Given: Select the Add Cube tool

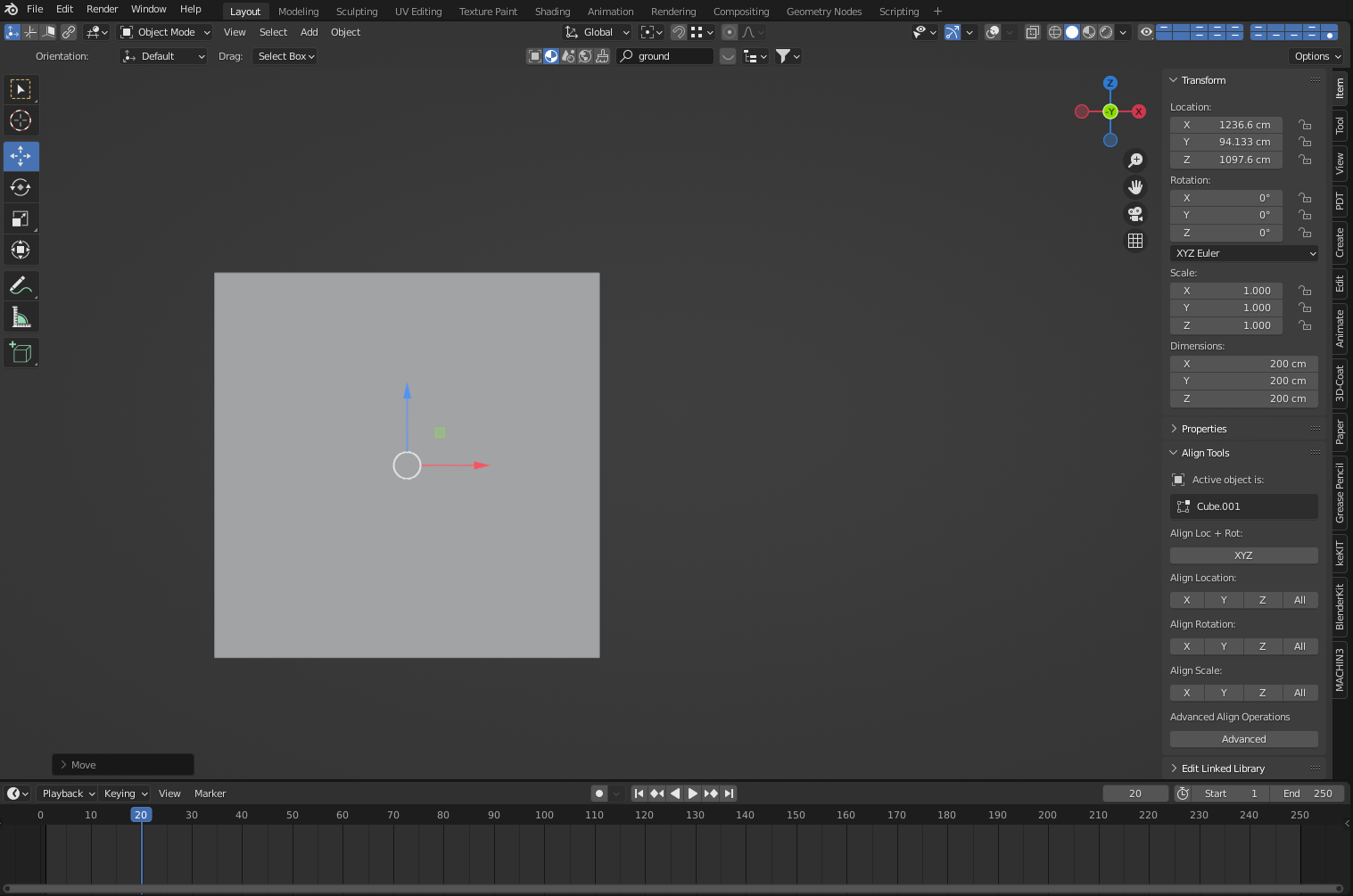Looking at the screenshot, I should [21, 353].
